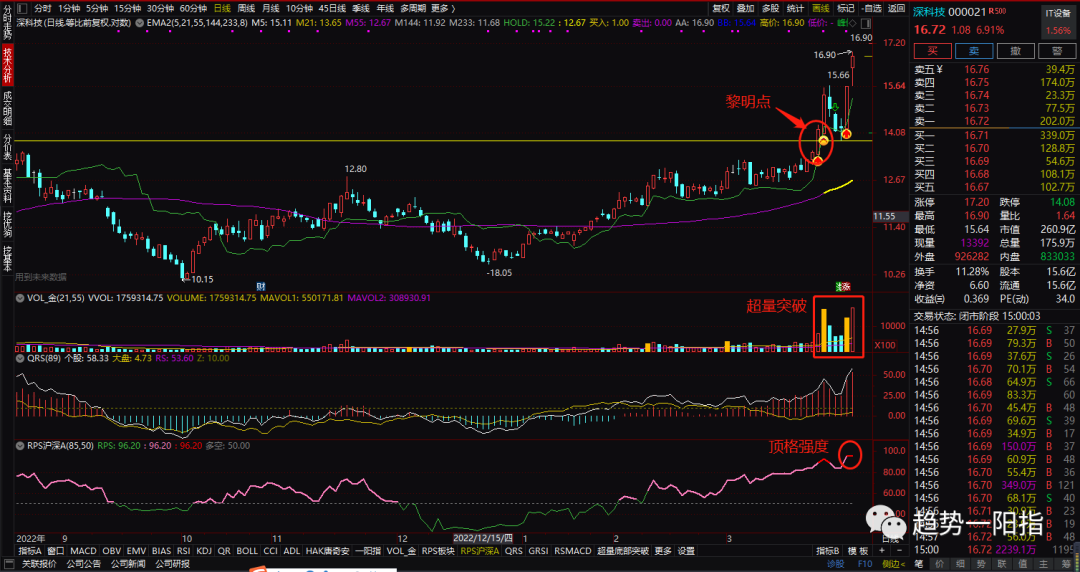Switch to the 15分钟 chart period
The height and width of the screenshot is (572, 1080).
pos(127,8)
